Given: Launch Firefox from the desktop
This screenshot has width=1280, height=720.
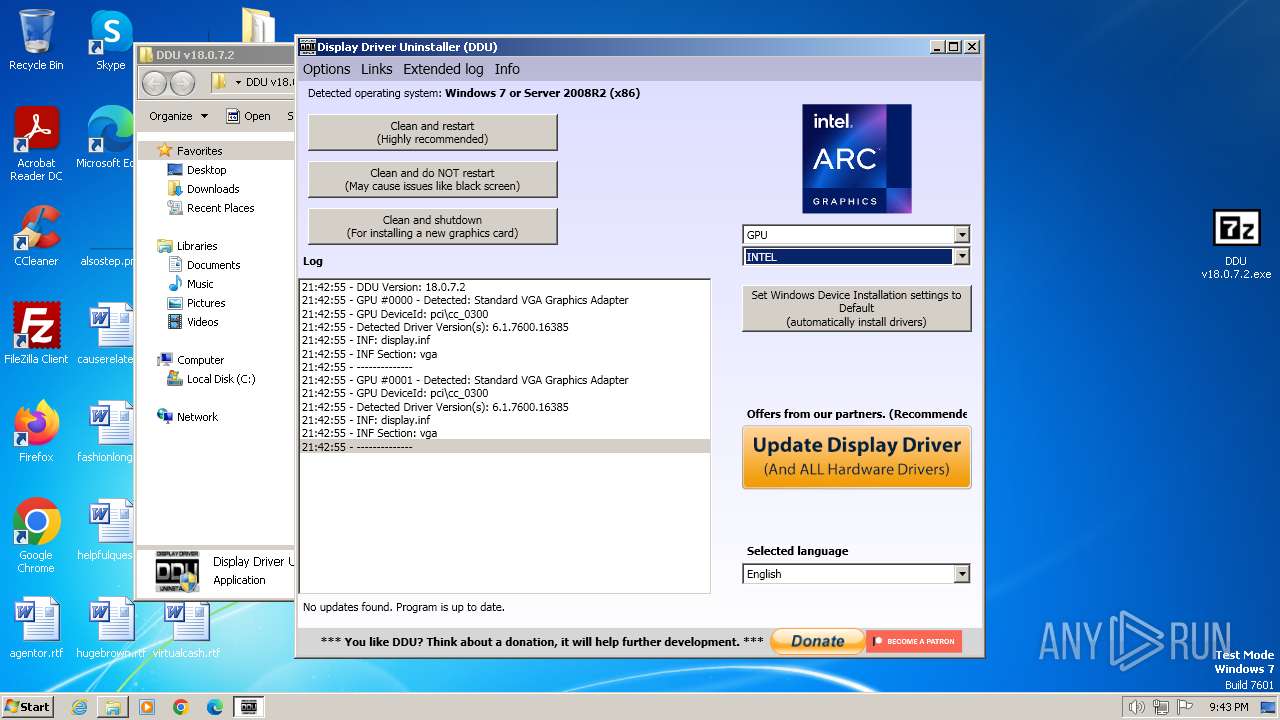Looking at the screenshot, I should pos(36,431).
